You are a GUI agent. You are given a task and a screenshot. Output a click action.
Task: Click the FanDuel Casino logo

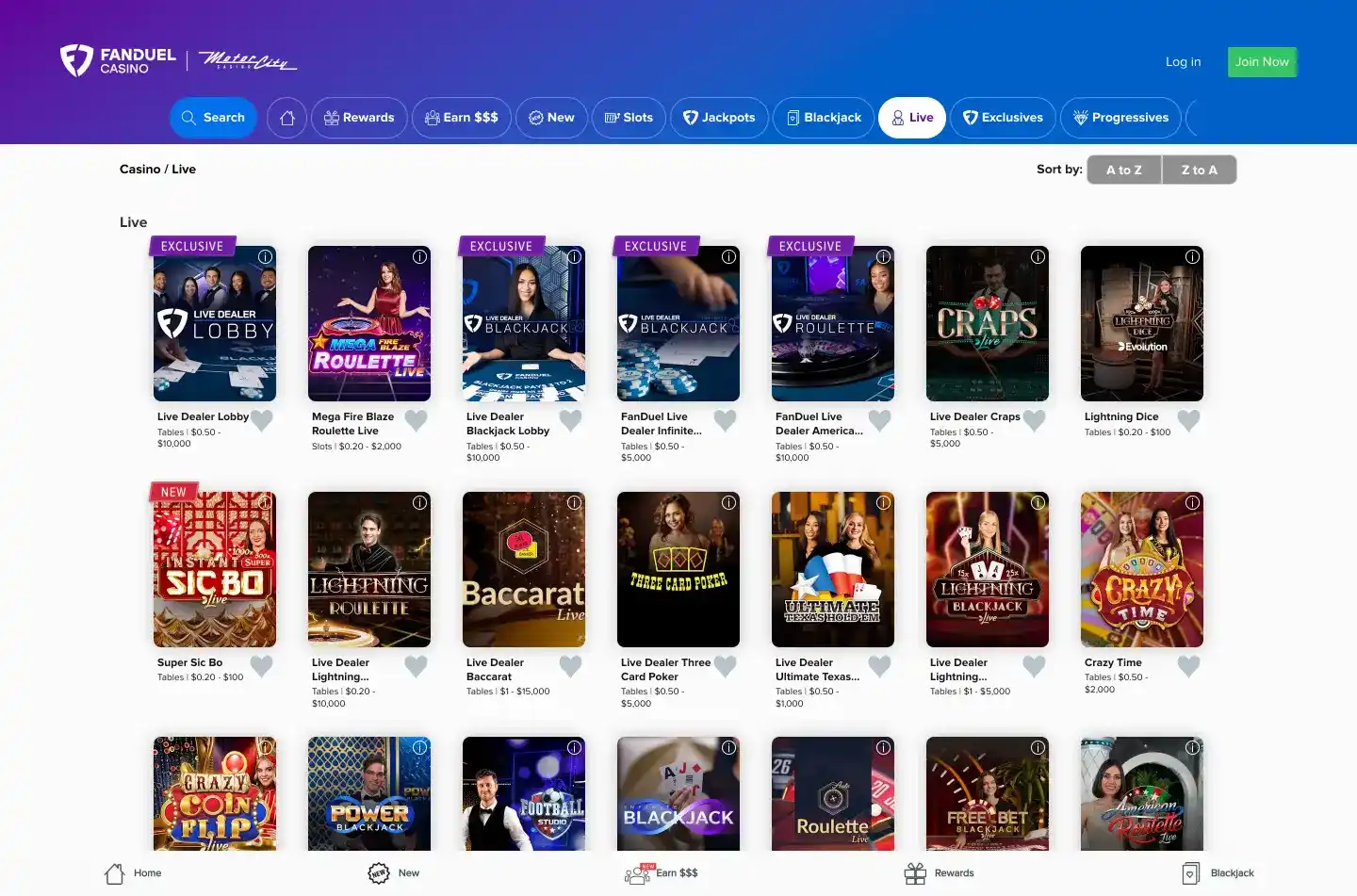(118, 60)
